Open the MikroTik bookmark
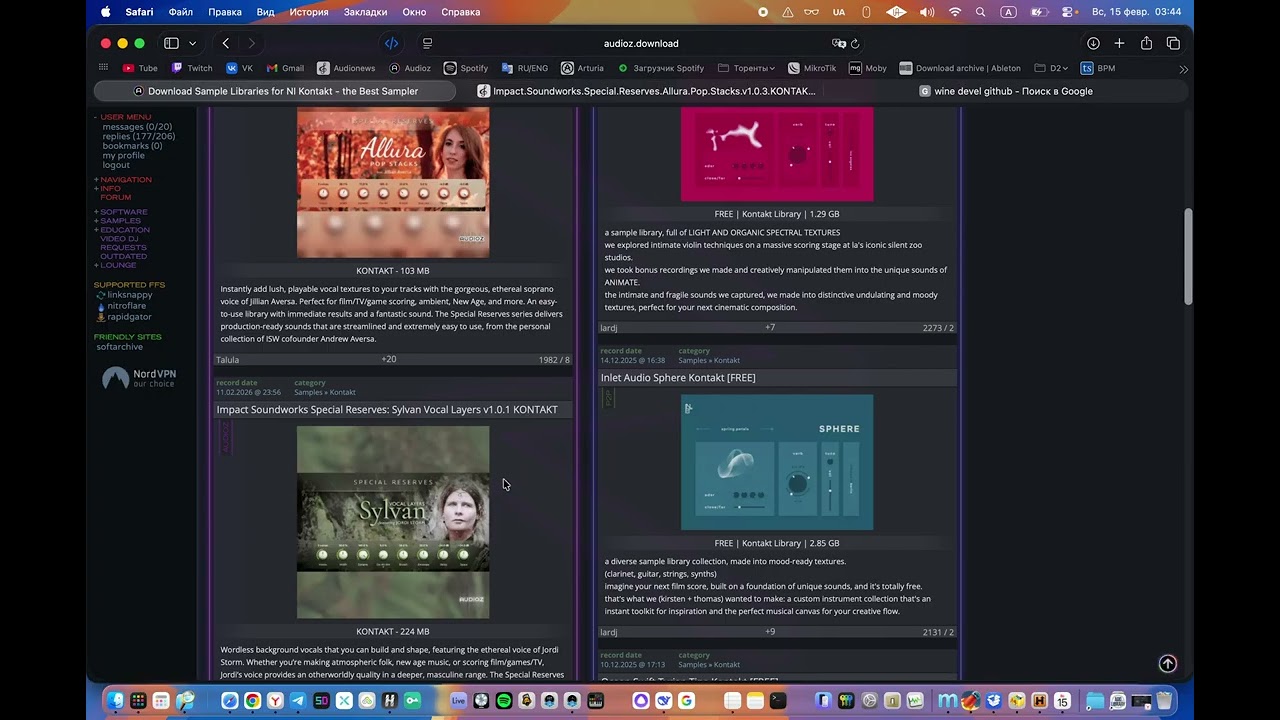 pyautogui.click(x=812, y=68)
